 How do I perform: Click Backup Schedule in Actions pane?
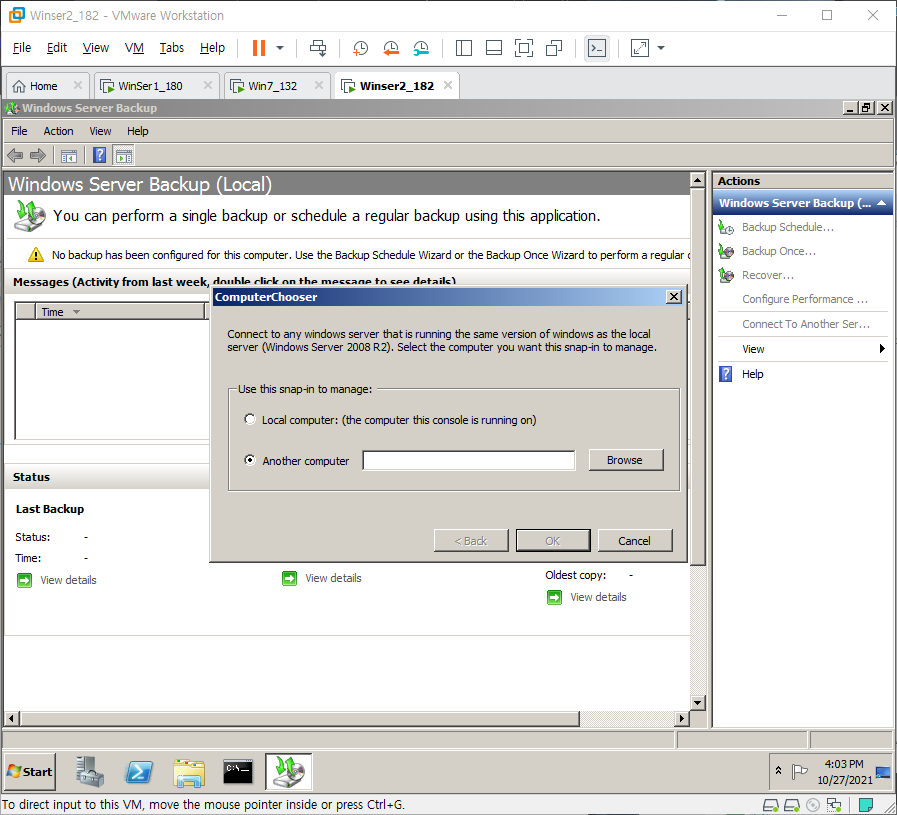click(788, 227)
